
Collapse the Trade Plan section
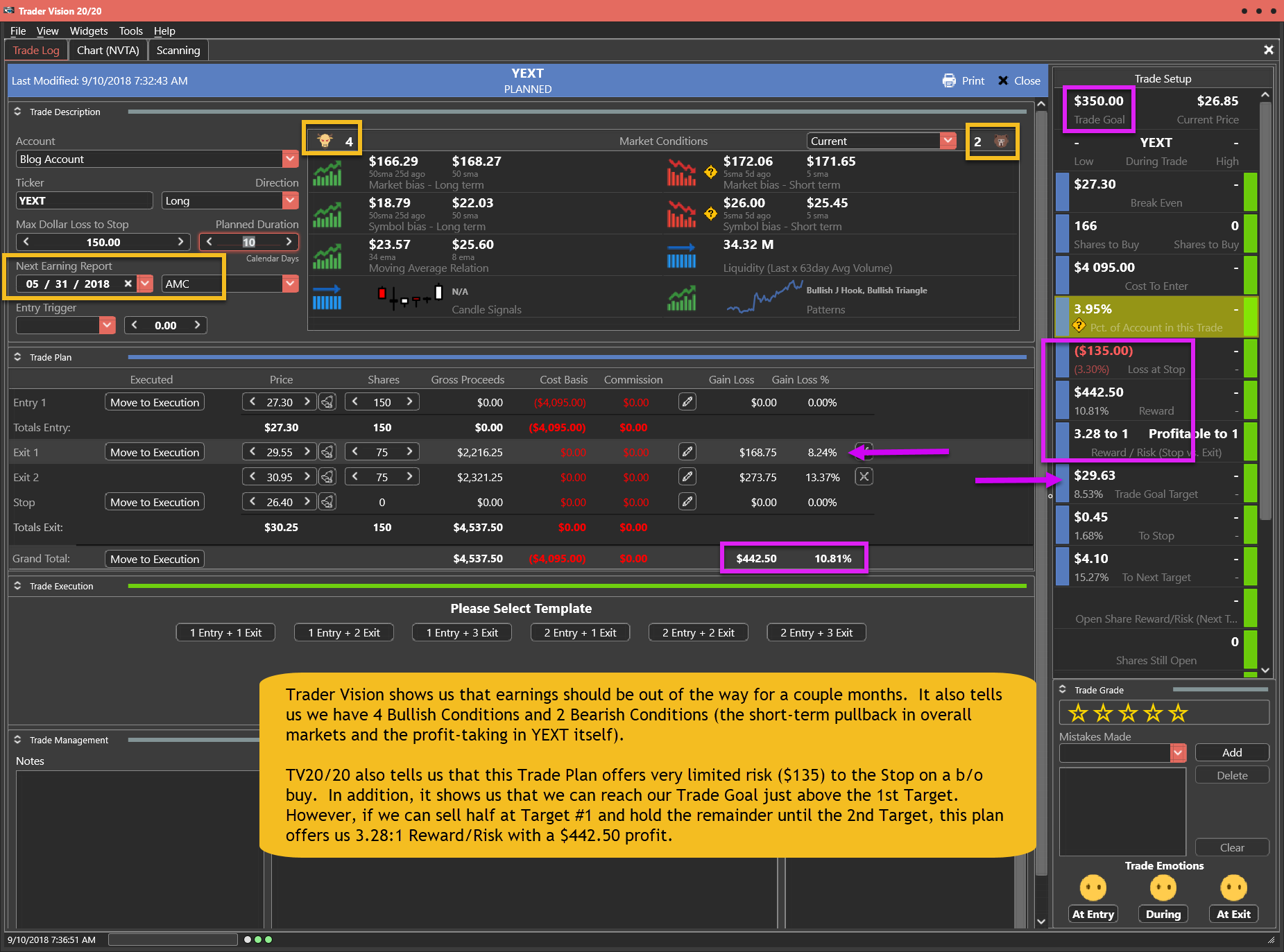17,357
